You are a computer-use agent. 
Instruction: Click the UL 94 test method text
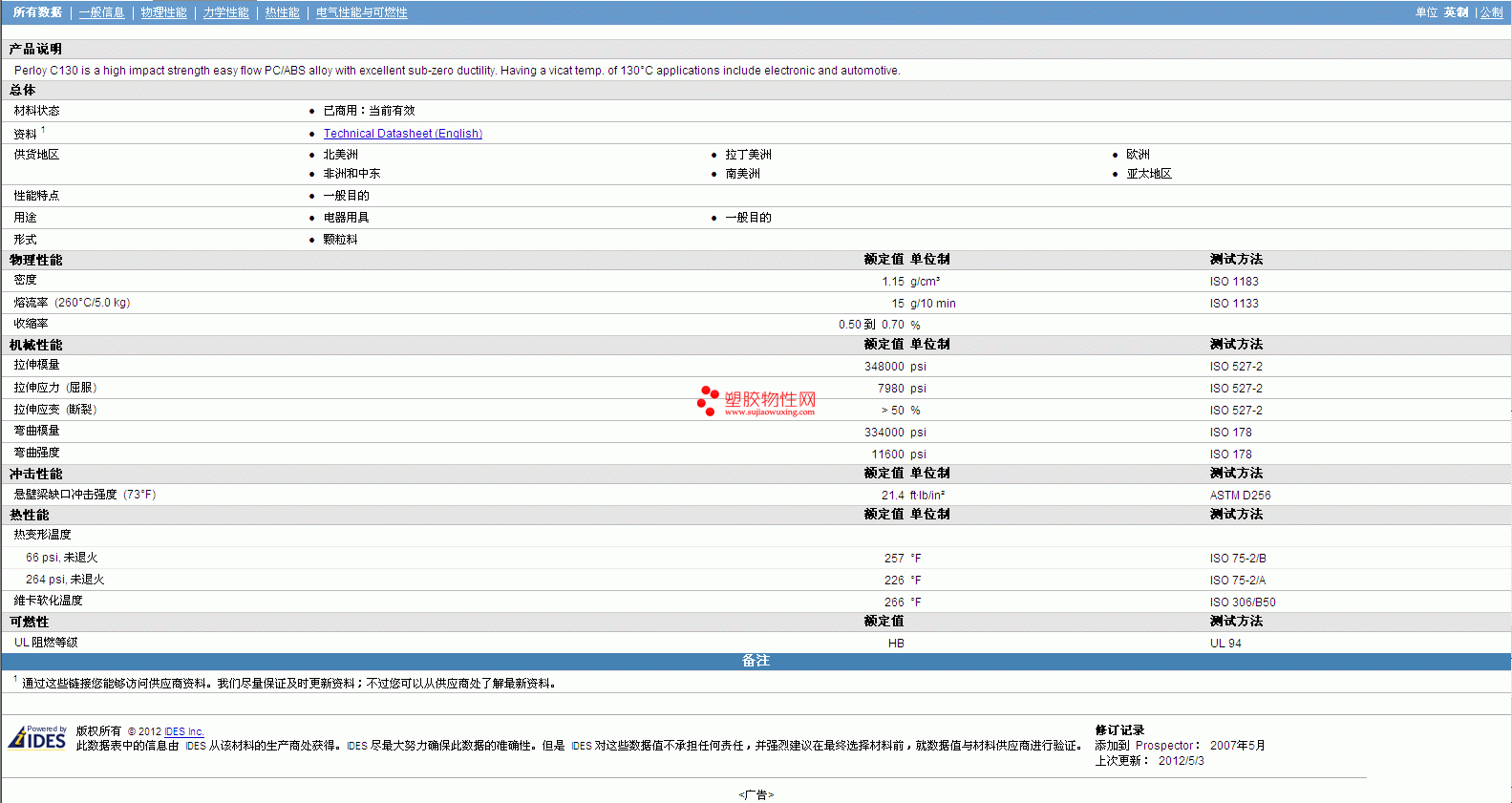1225,644
